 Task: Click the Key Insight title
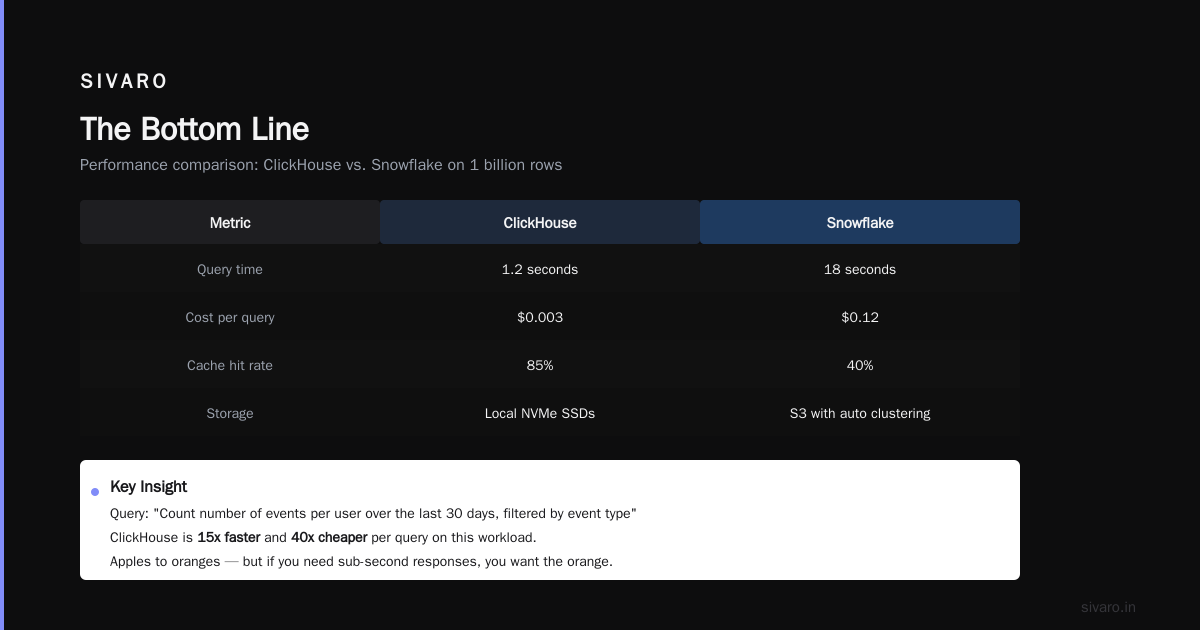point(149,487)
